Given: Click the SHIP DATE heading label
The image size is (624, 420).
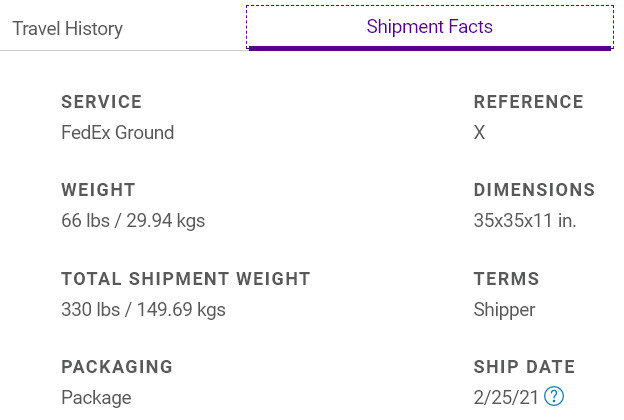Looking at the screenshot, I should [524, 367].
